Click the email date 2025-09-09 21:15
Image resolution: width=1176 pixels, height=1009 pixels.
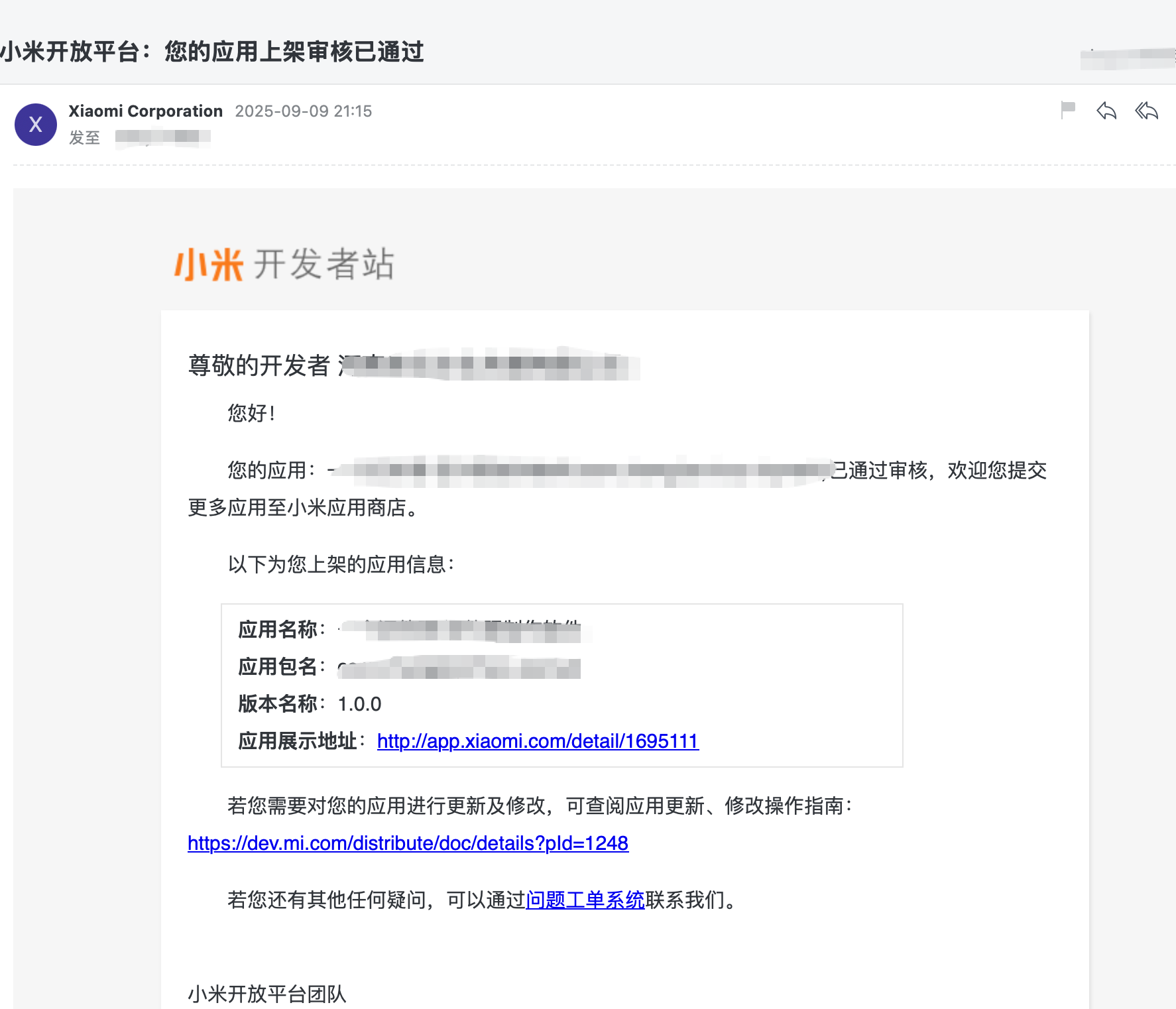point(304,111)
